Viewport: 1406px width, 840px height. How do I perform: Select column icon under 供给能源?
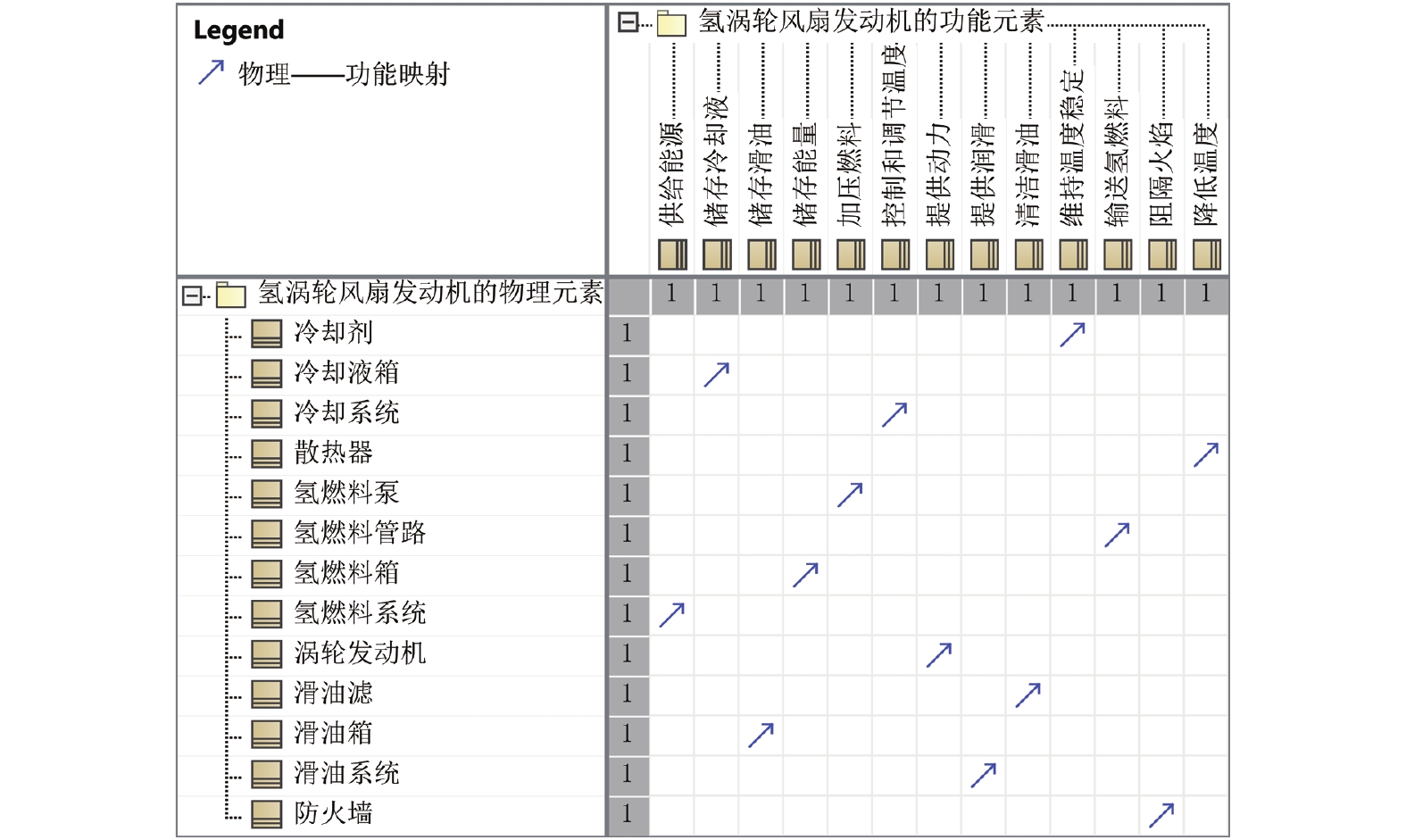(x=672, y=254)
